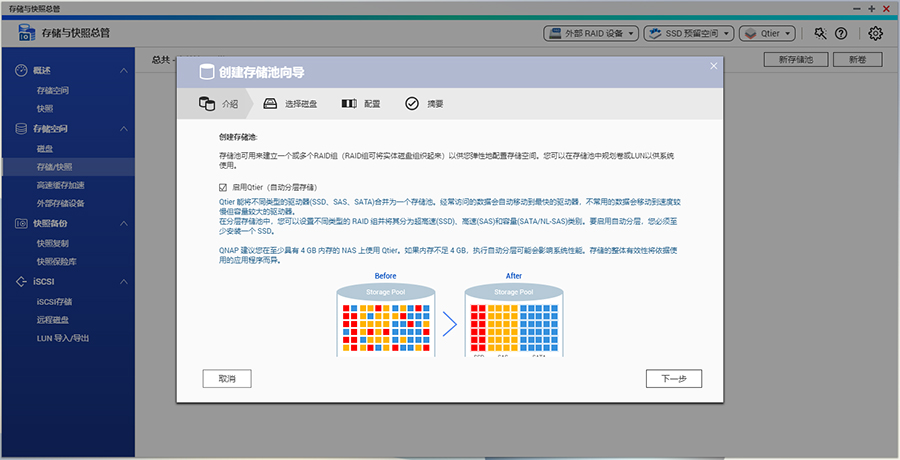
Task: Click the Qtier layered stack icon
Action: click(750, 33)
